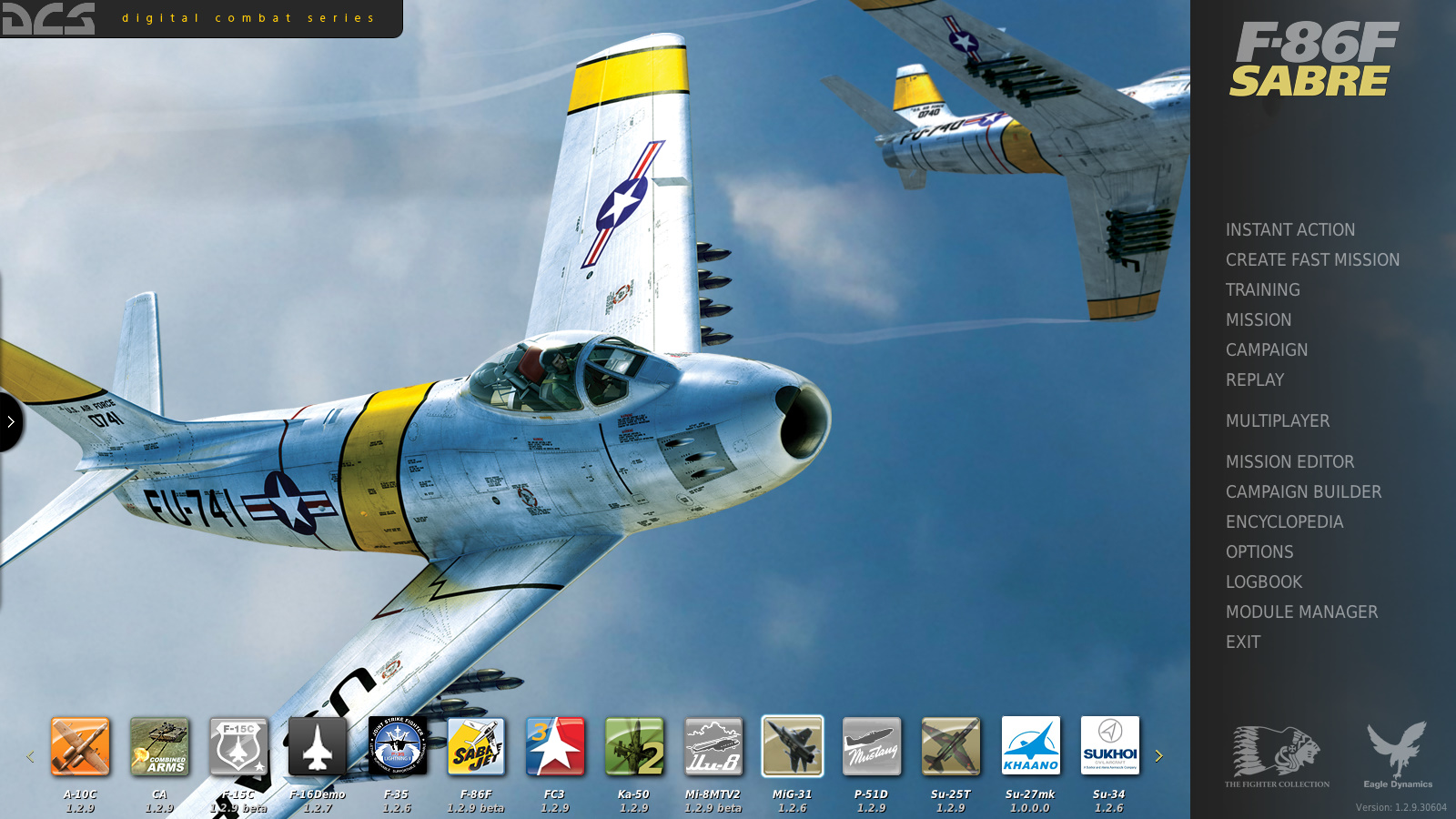The image size is (1456, 819).
Task: Open the Campaign menu item
Action: click(1266, 350)
